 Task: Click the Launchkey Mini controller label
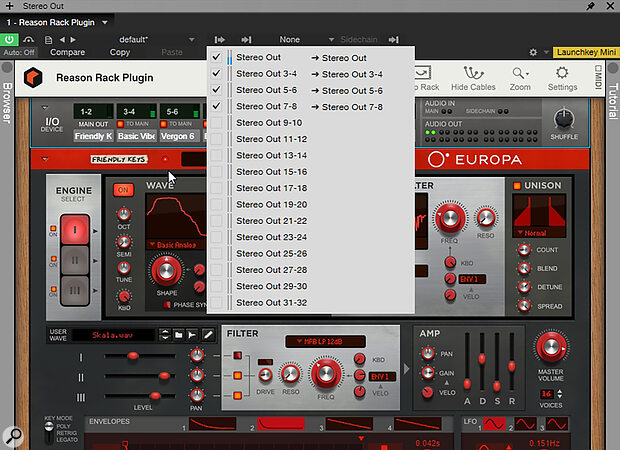(x=585, y=52)
